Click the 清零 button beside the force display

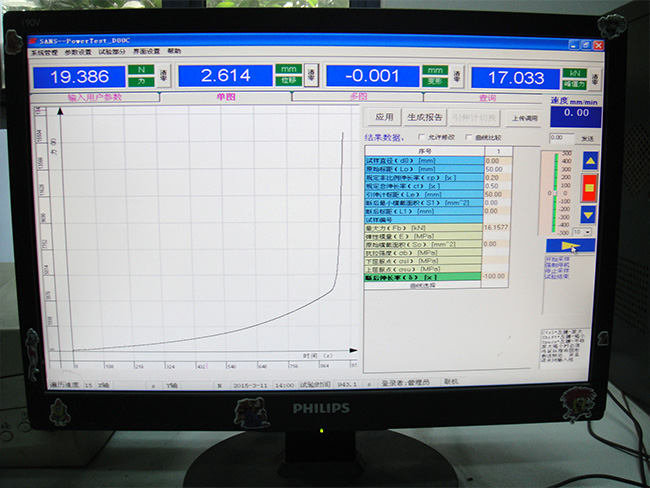click(x=163, y=76)
